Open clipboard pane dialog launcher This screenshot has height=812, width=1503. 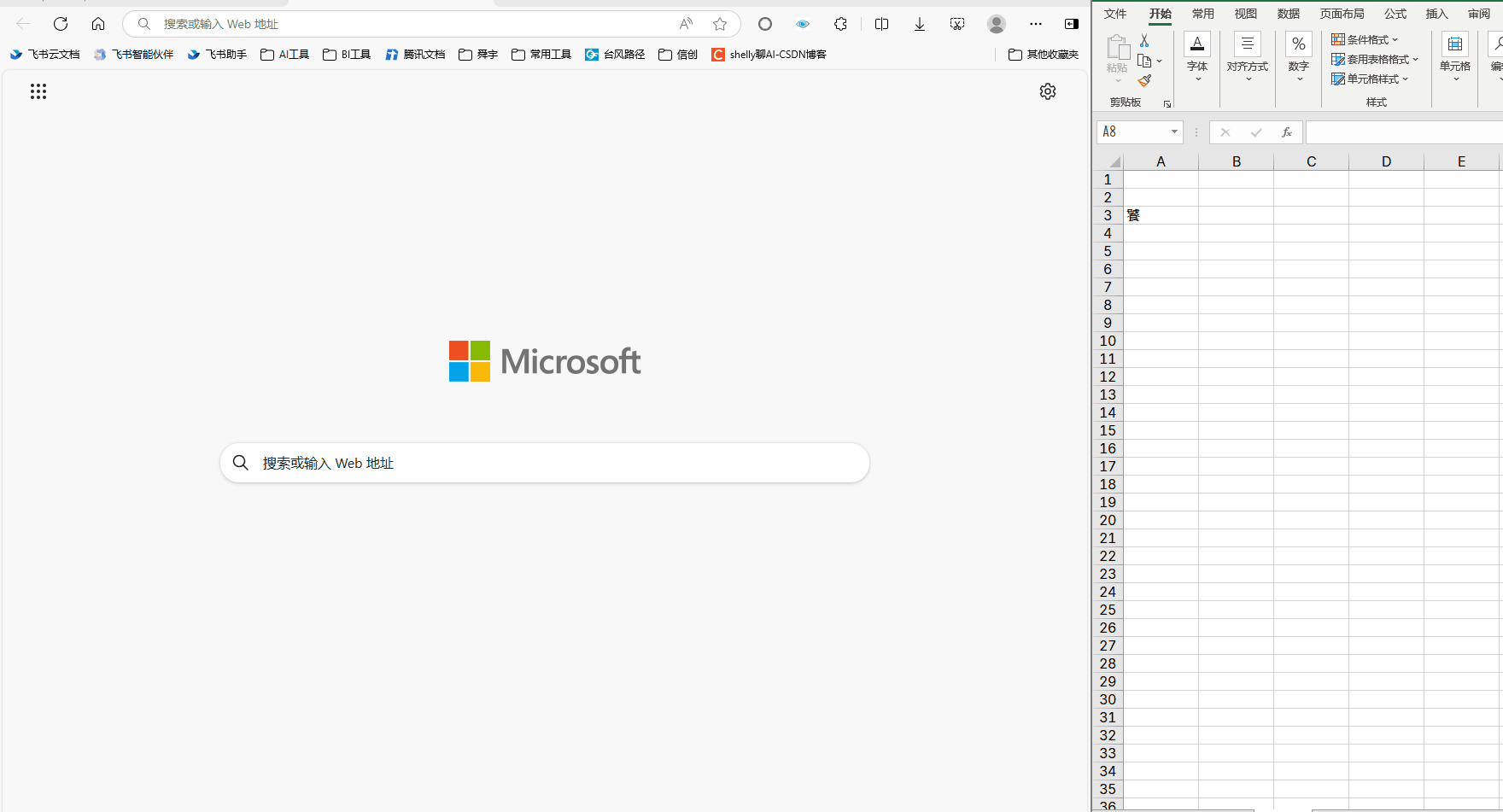pyautogui.click(x=1167, y=103)
